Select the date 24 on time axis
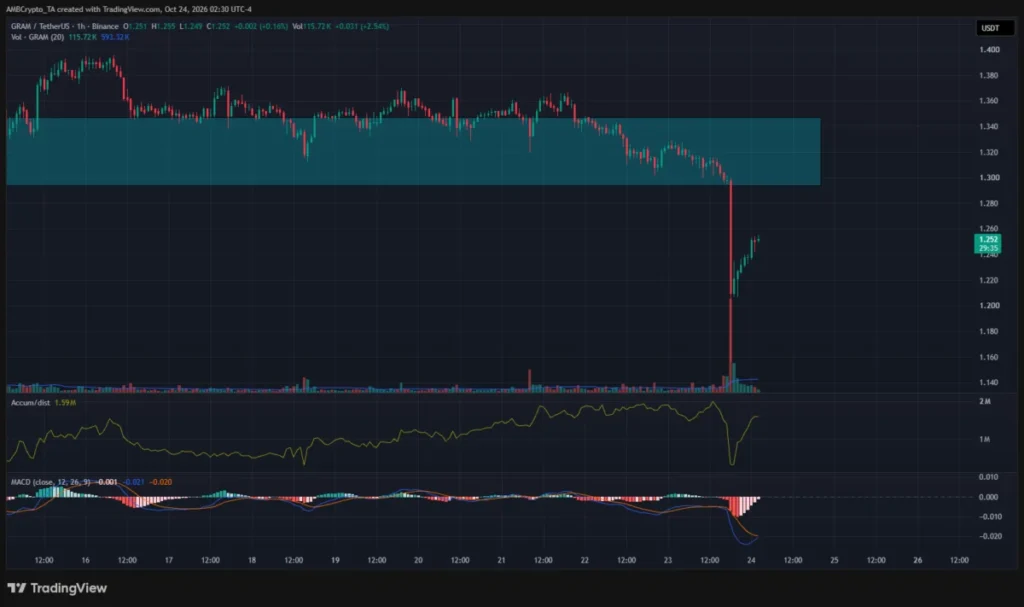 [751, 560]
